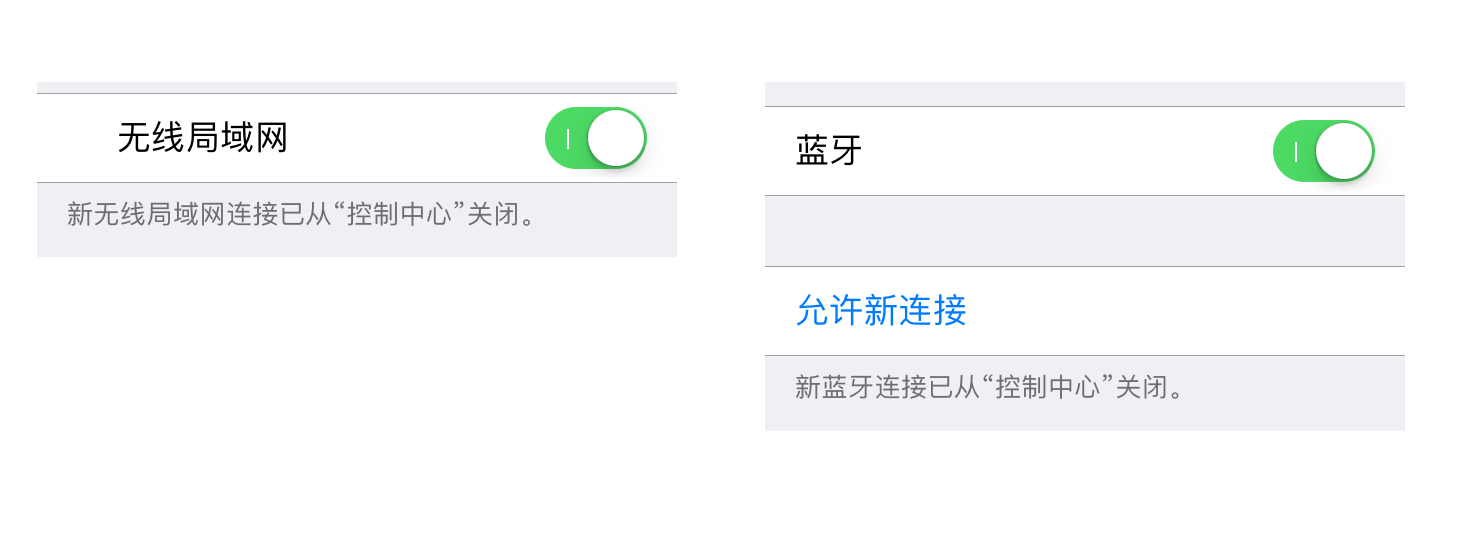Click the on-indicator line inside the 无线局域网 switch
Screen dimensions: 1458x553
[x=568, y=139]
